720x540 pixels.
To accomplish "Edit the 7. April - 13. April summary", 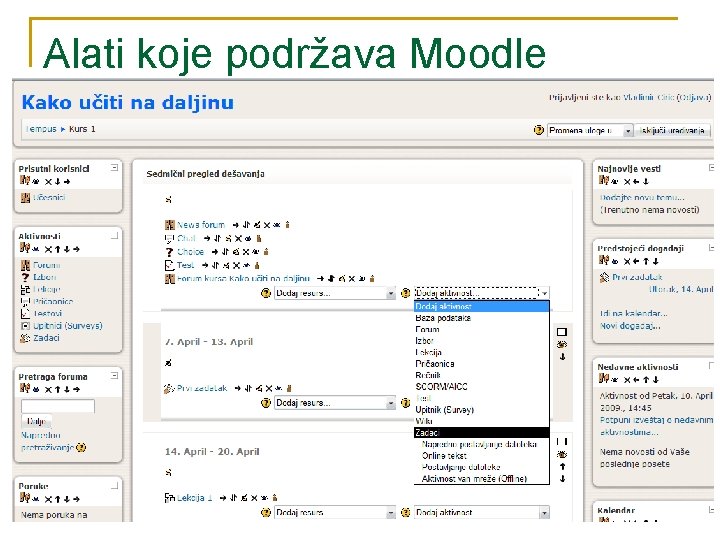I will coord(168,363).
